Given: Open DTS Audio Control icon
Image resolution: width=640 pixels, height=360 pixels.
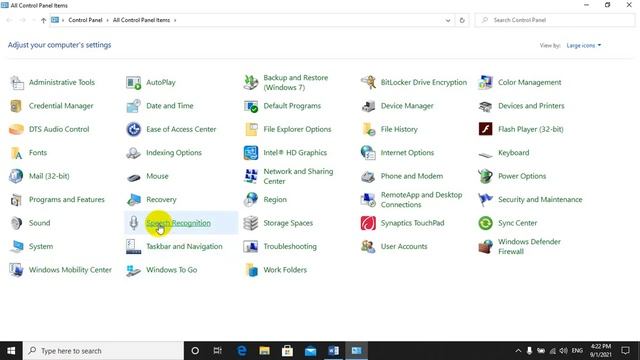Looking at the screenshot, I should (17, 129).
